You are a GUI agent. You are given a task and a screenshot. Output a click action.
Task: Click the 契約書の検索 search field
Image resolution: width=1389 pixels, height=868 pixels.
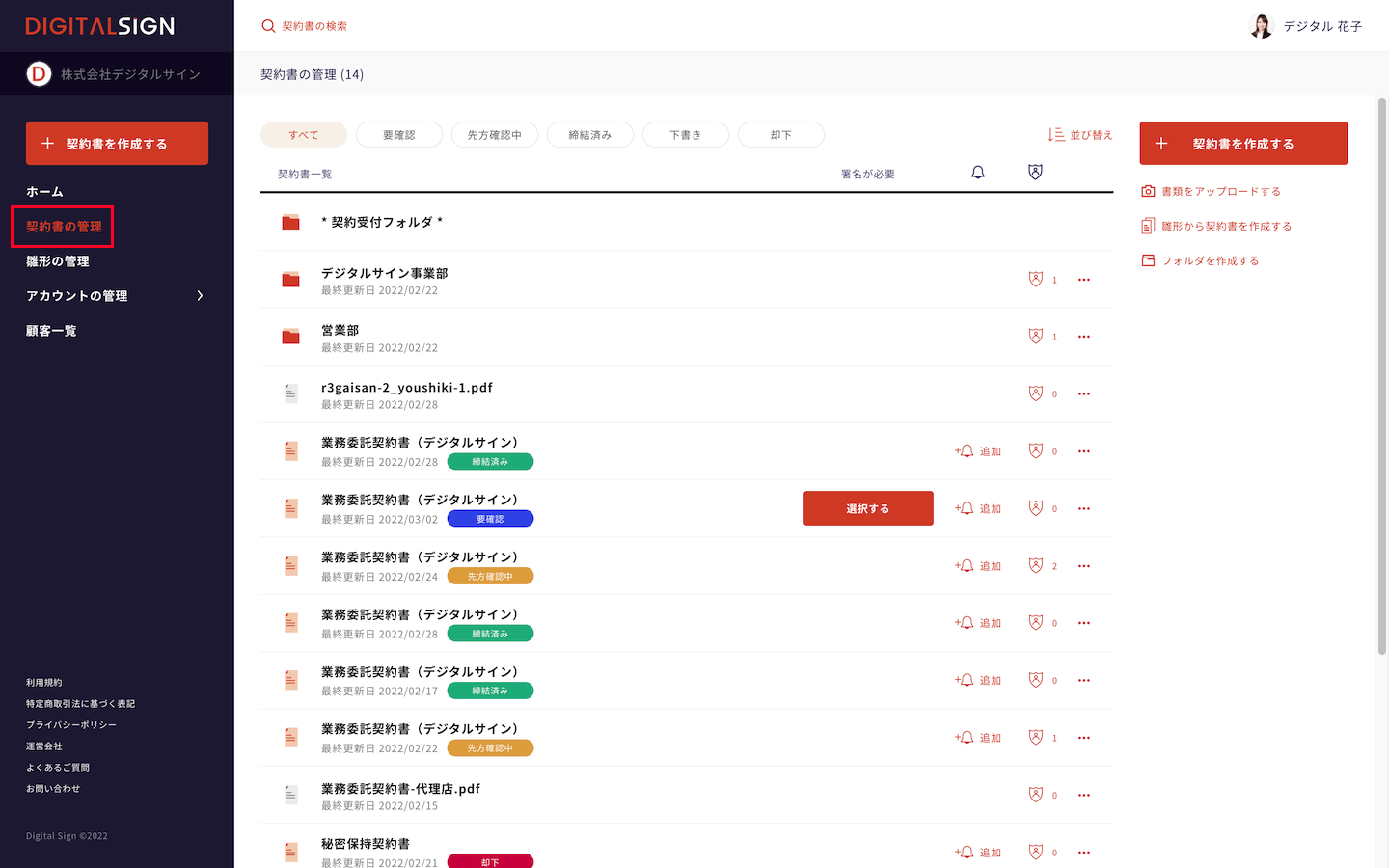pyautogui.click(x=314, y=26)
